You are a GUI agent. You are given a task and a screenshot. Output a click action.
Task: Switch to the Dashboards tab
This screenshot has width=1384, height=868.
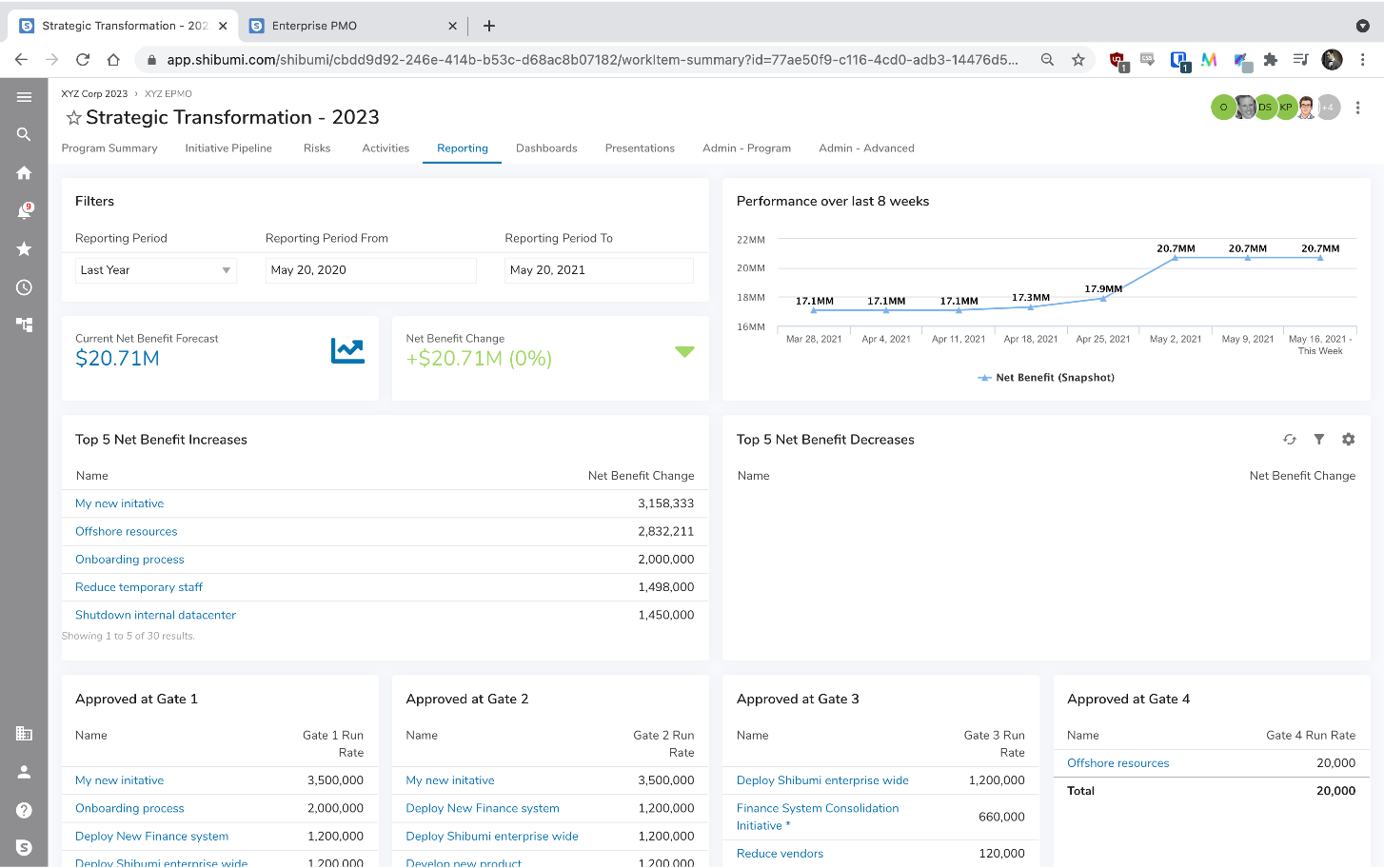(x=546, y=148)
